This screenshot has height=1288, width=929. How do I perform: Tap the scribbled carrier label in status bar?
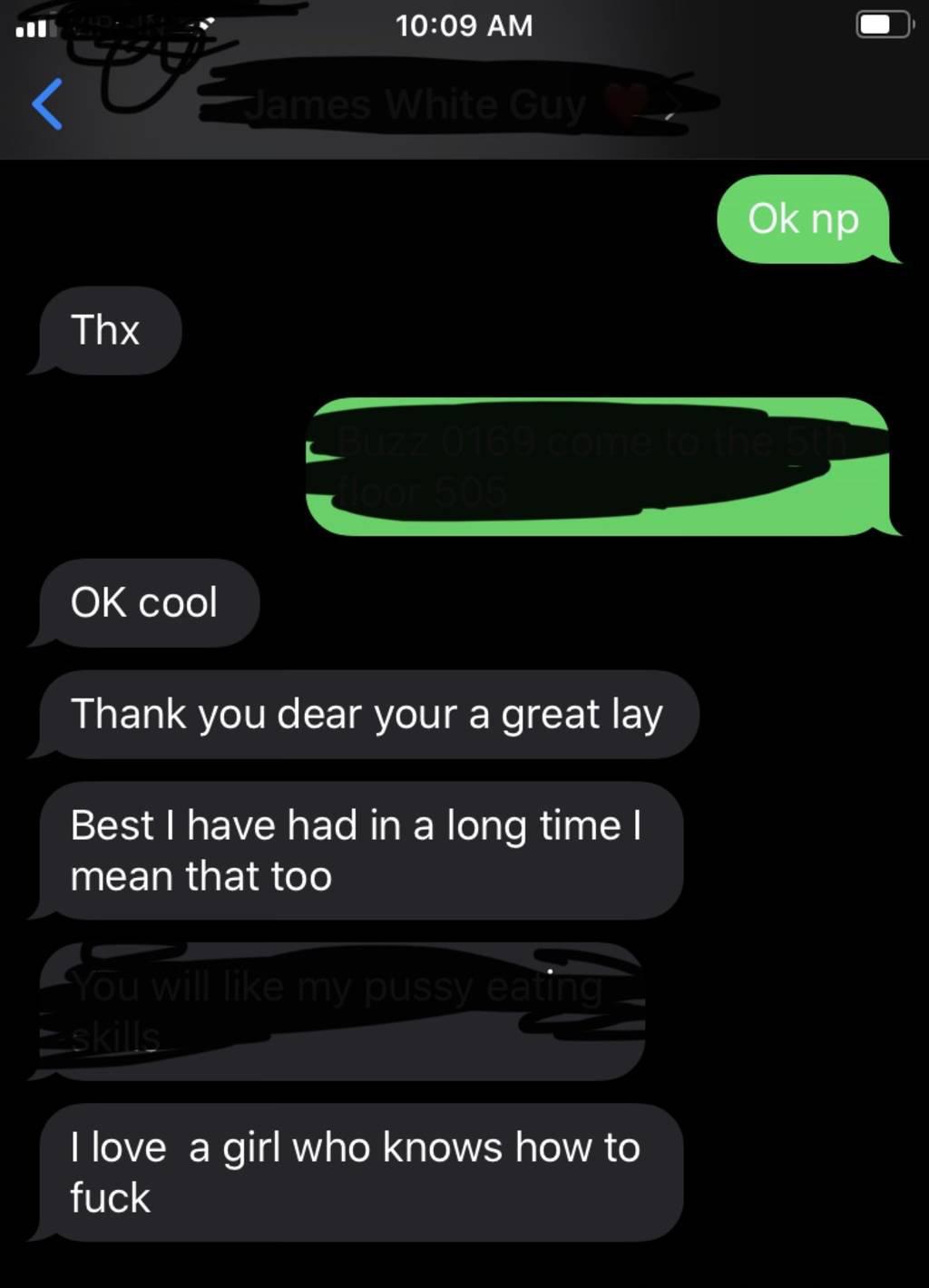[136, 27]
